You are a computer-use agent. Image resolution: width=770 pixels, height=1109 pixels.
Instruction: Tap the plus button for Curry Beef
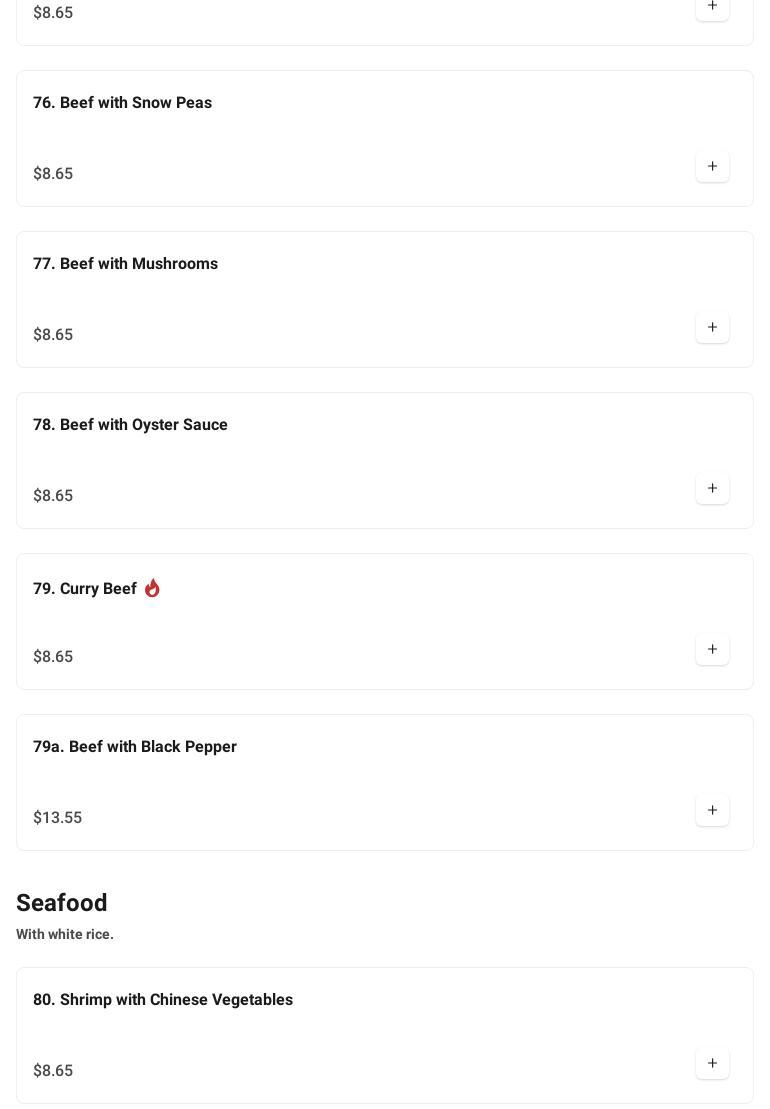pyautogui.click(x=712, y=650)
